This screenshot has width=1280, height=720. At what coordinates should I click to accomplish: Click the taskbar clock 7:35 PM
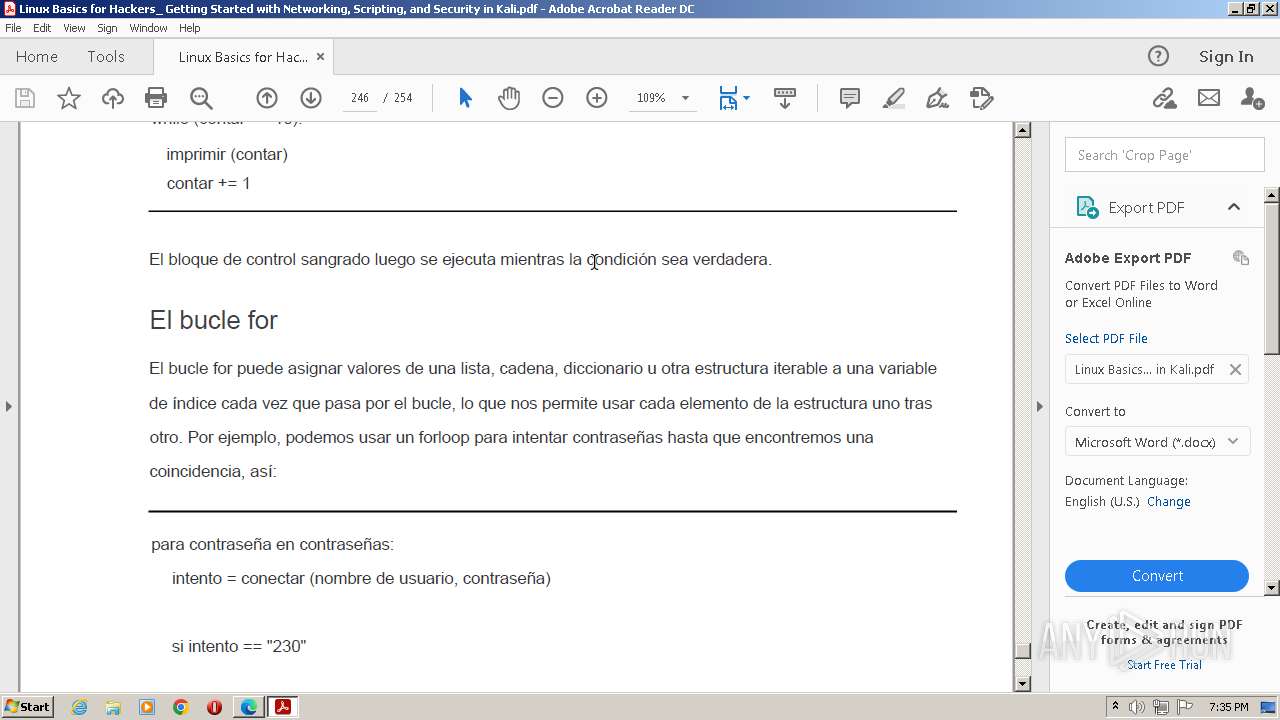click(1228, 707)
